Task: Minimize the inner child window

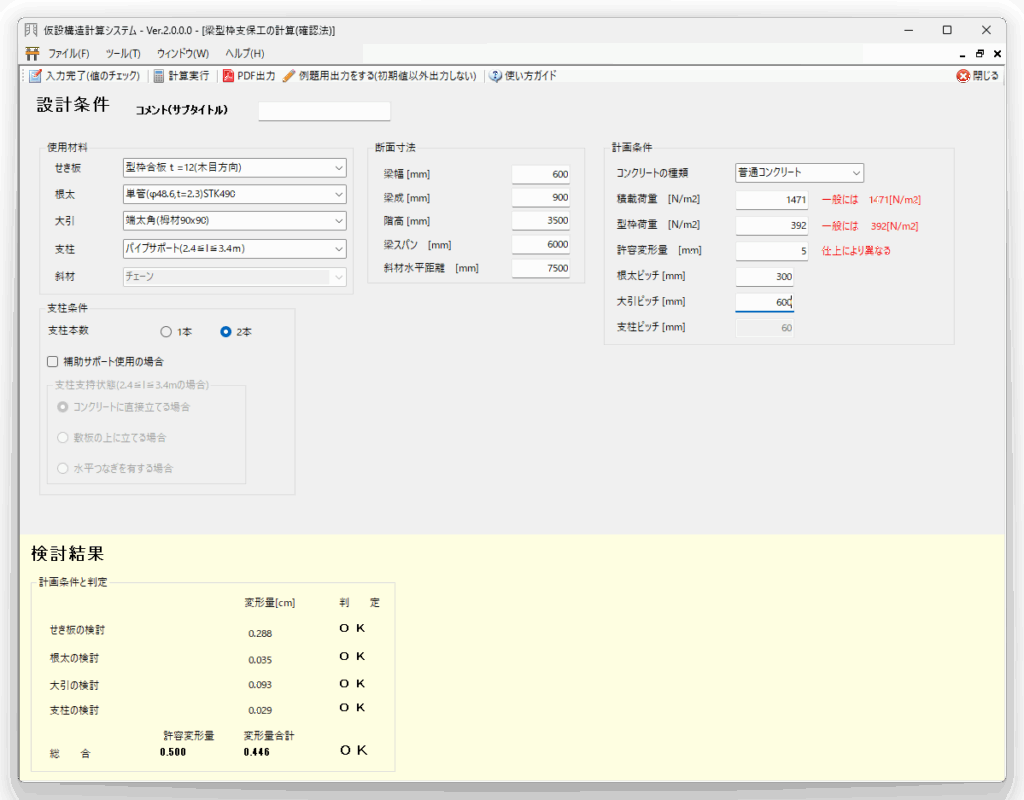Action: (963, 54)
